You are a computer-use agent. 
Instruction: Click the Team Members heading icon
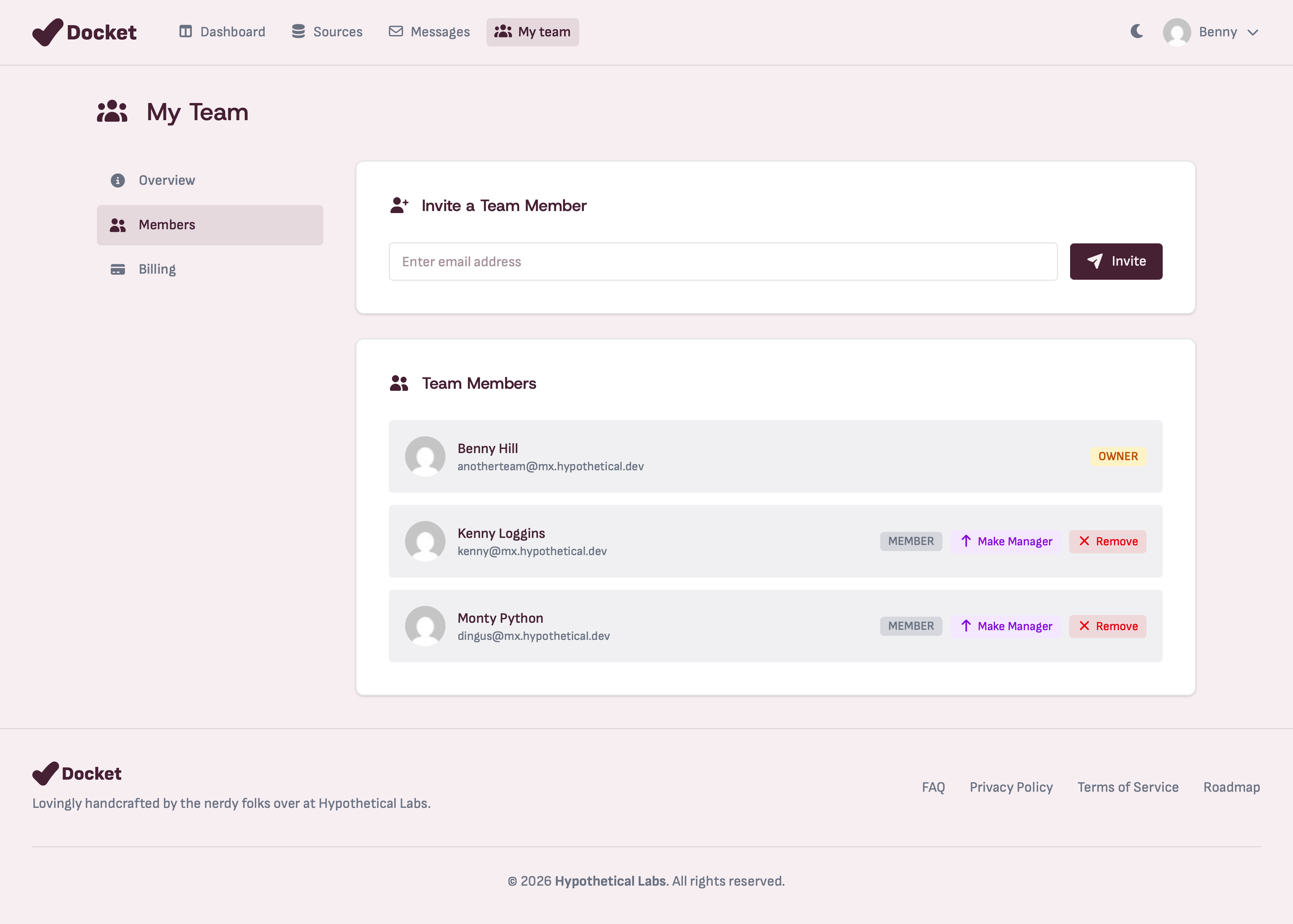tap(399, 383)
